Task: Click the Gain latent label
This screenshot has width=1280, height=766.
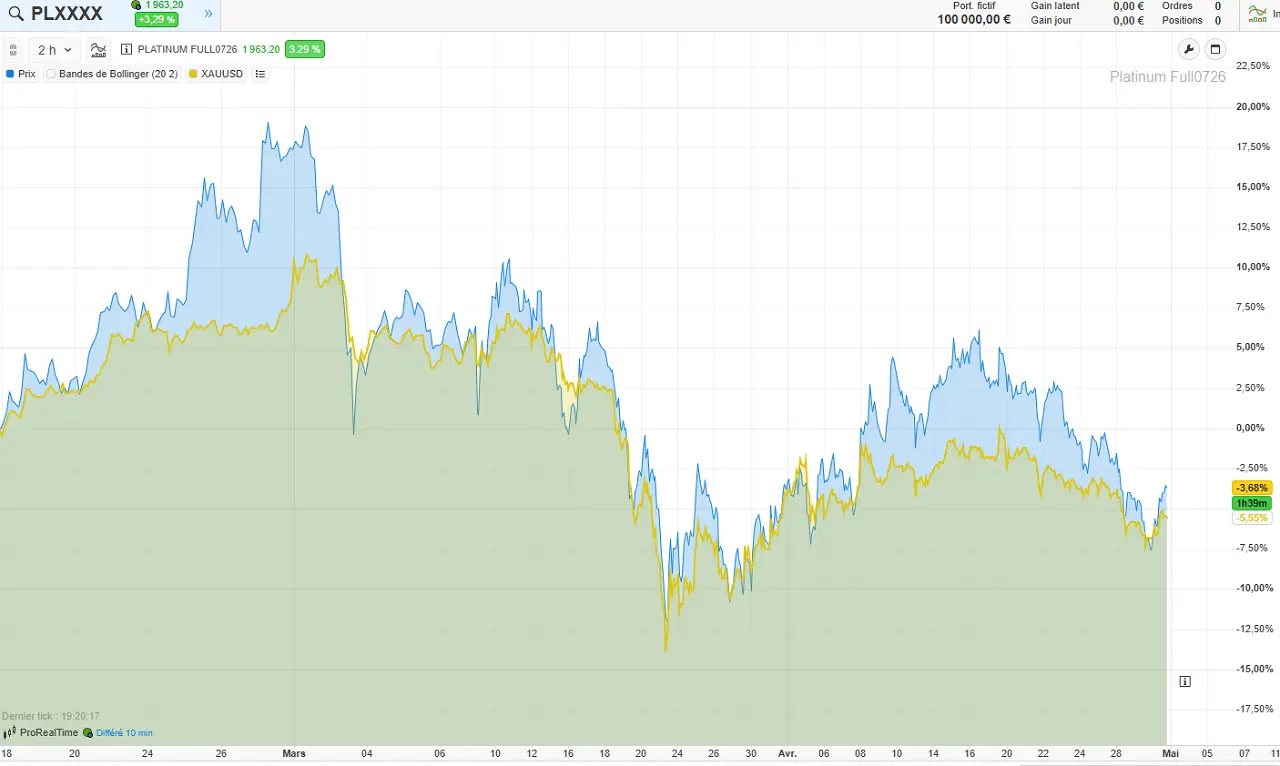Action: tap(1055, 6)
